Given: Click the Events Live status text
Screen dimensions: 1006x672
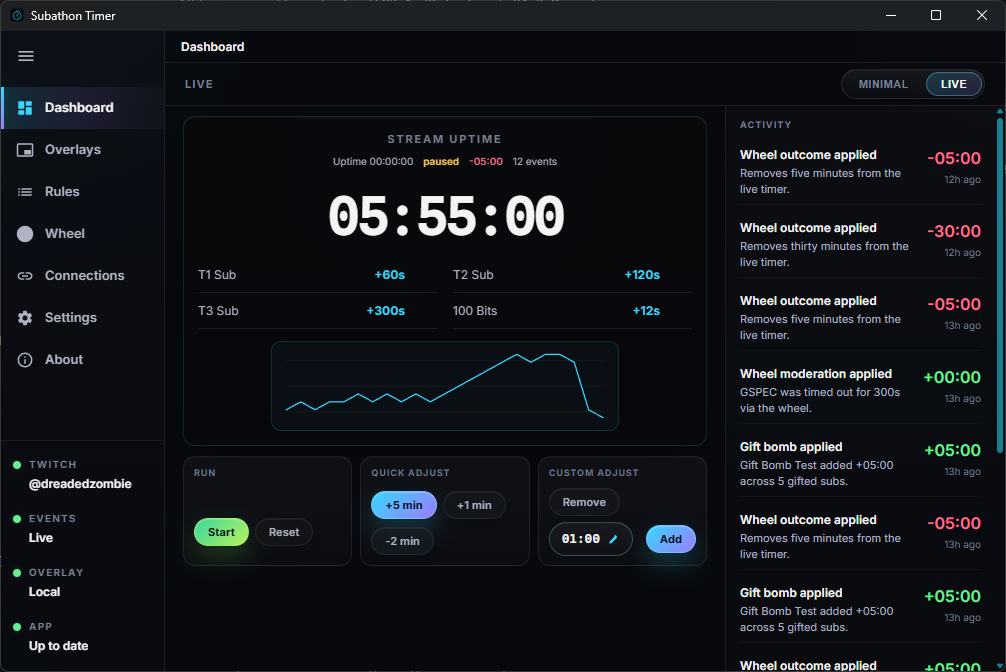Looking at the screenshot, I should pyautogui.click(x=41, y=538).
